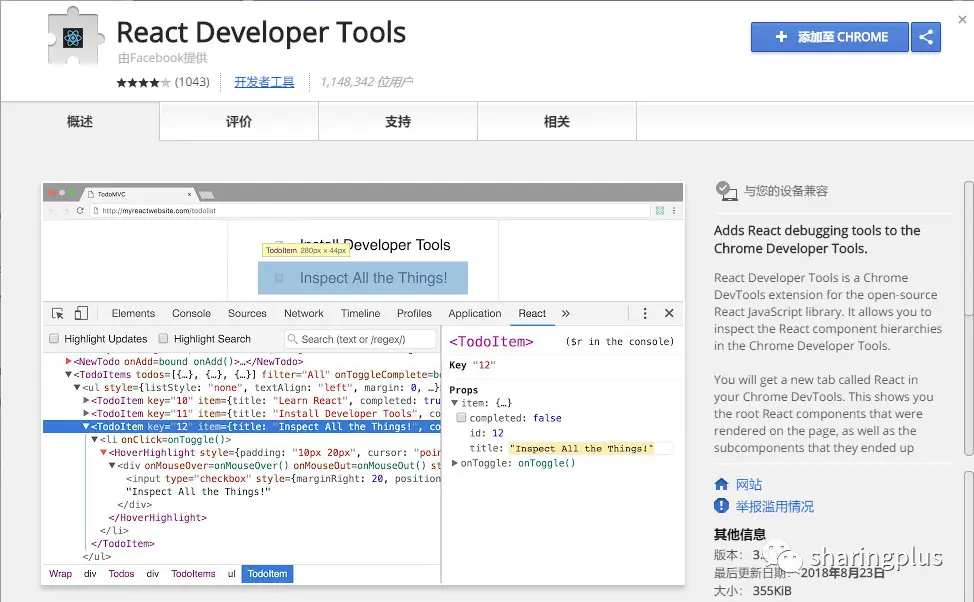Open the 开发者工具 category link
Screen dimensions: 974x602
[264, 82]
